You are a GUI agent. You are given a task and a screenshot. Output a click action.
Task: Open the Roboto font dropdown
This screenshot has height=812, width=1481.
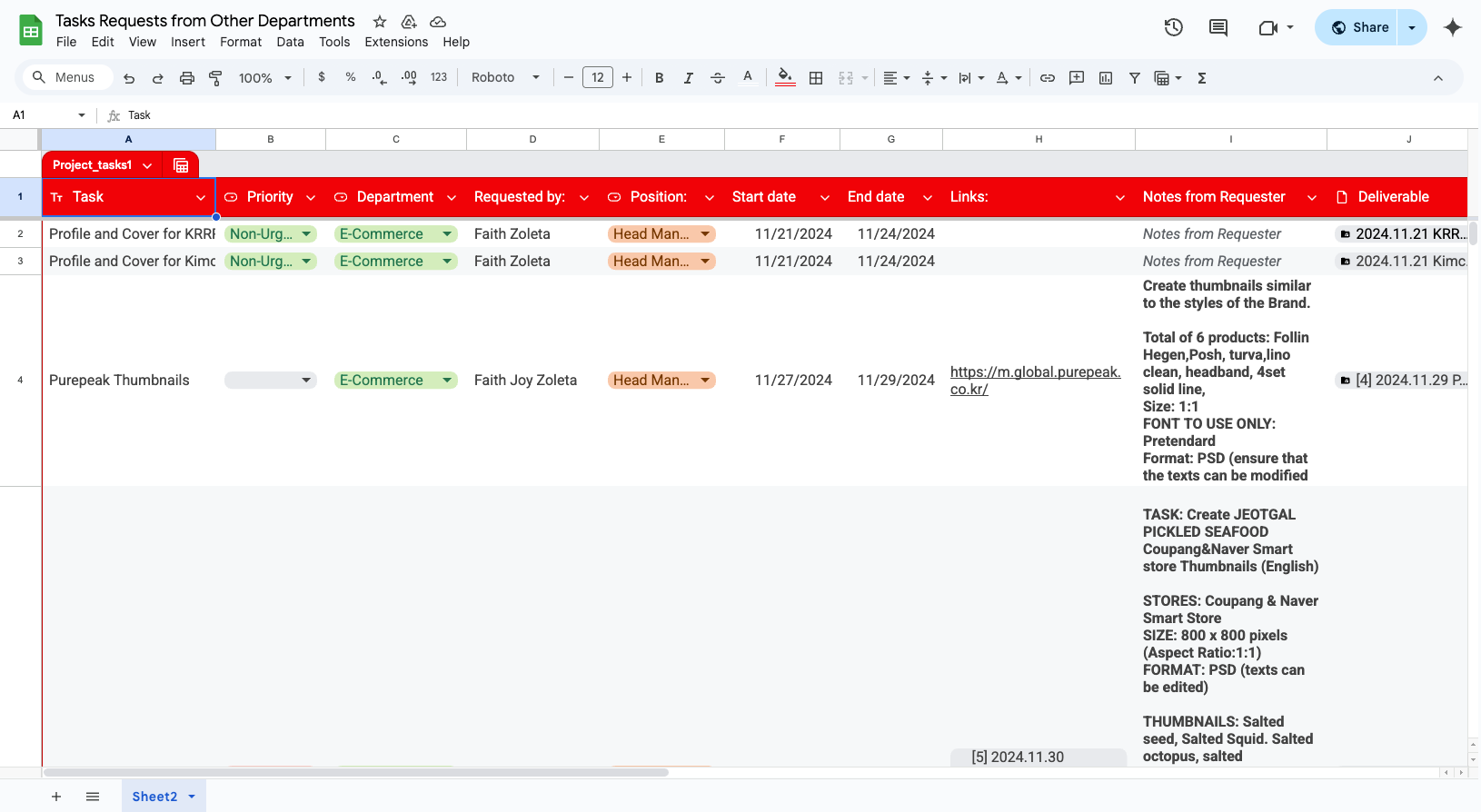point(505,78)
